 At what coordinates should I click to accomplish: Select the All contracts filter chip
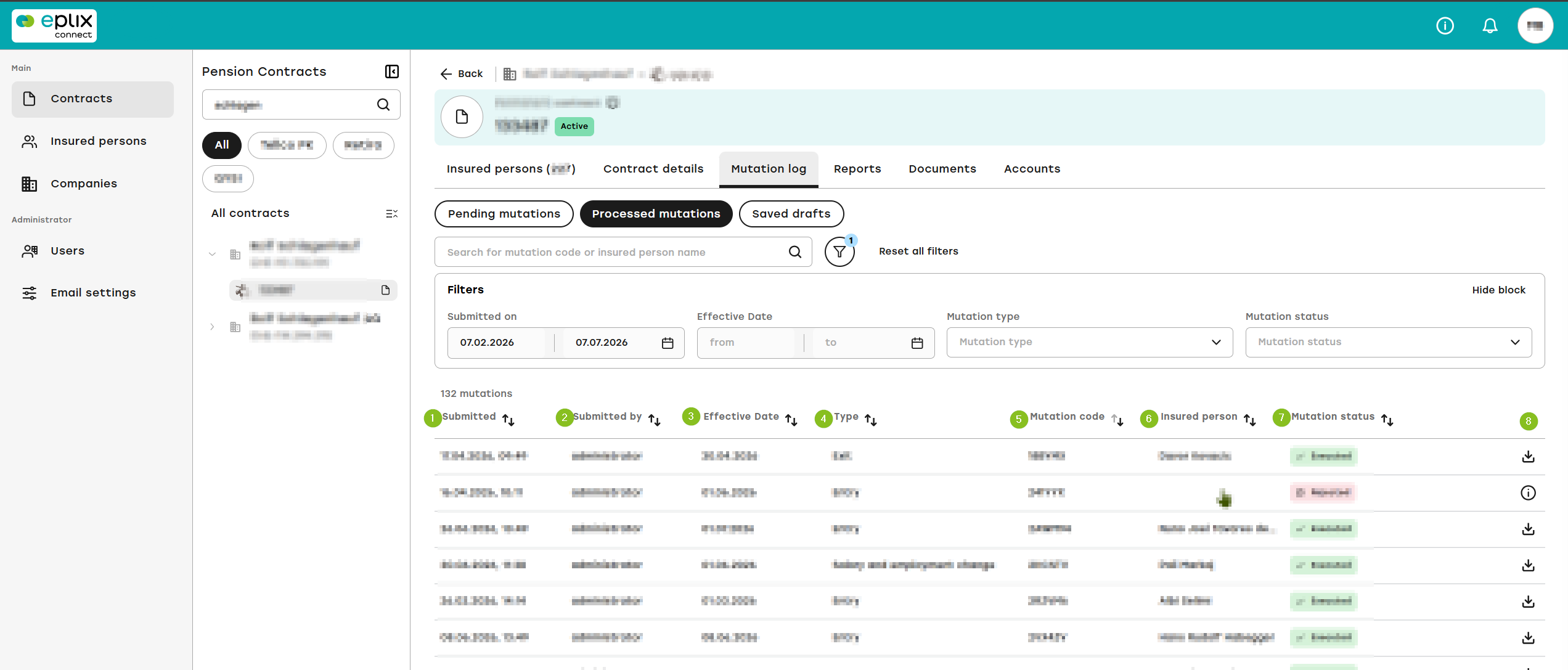point(222,145)
